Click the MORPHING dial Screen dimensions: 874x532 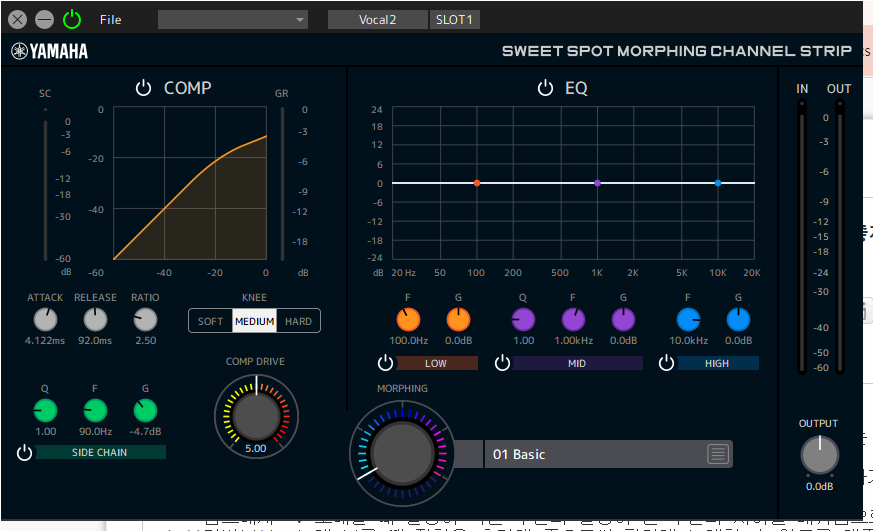point(402,453)
